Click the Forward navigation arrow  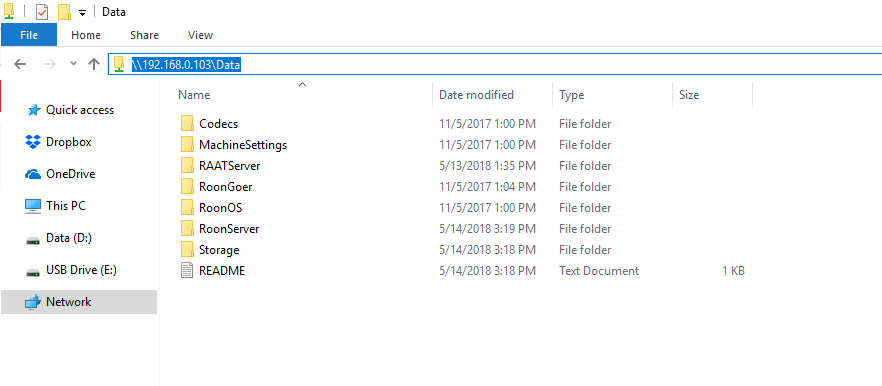[50, 64]
